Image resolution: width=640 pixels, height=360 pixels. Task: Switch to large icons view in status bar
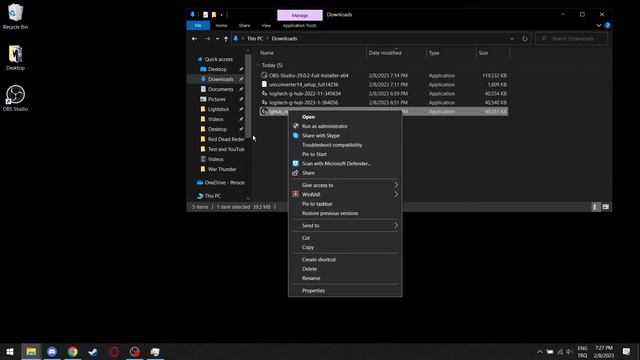605,207
